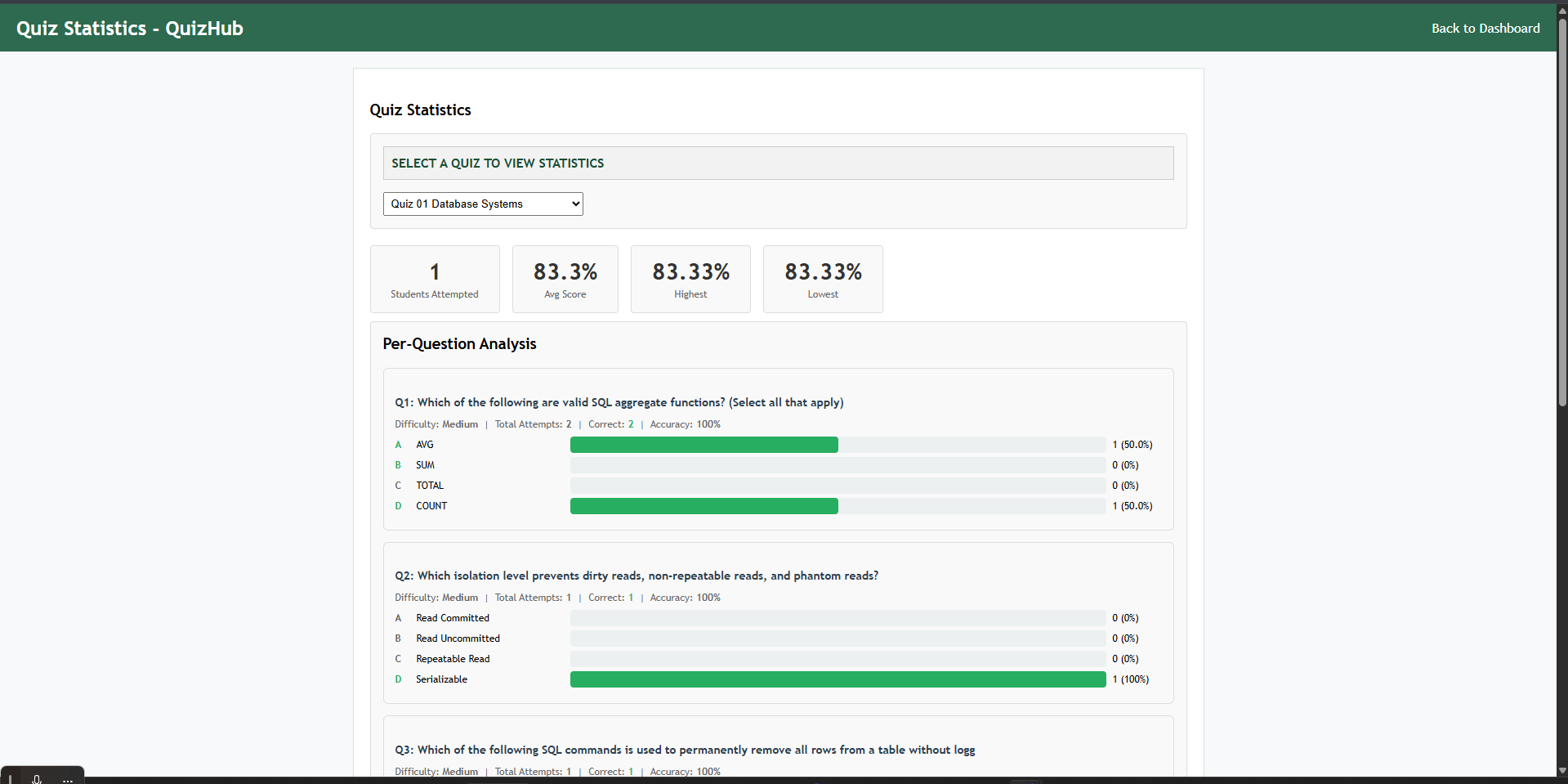Viewport: 1568px width, 784px height.
Task: Click the "AVG" option label in Q1
Action: (x=425, y=445)
